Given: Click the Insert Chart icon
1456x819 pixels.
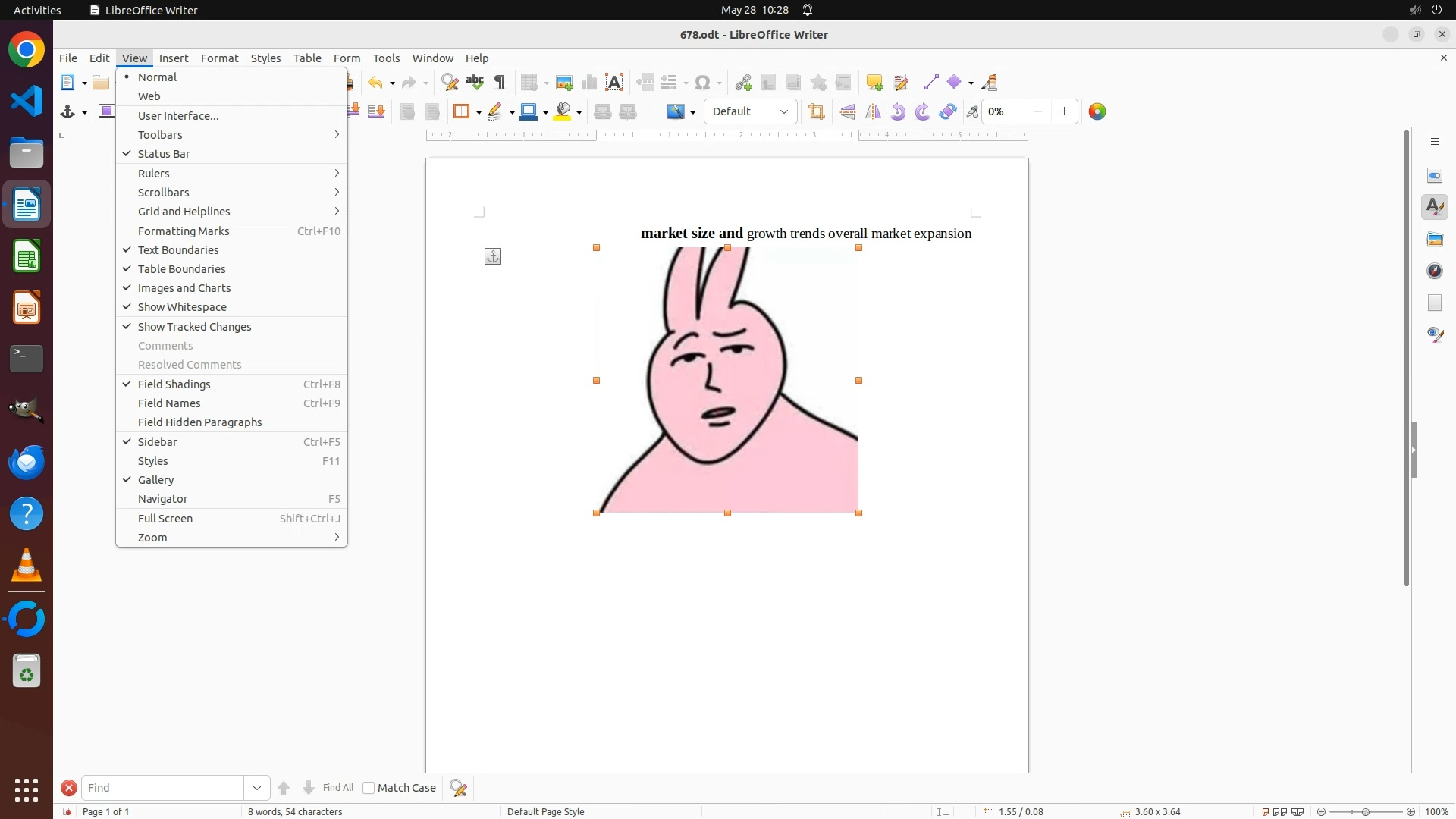Looking at the screenshot, I should click(589, 83).
